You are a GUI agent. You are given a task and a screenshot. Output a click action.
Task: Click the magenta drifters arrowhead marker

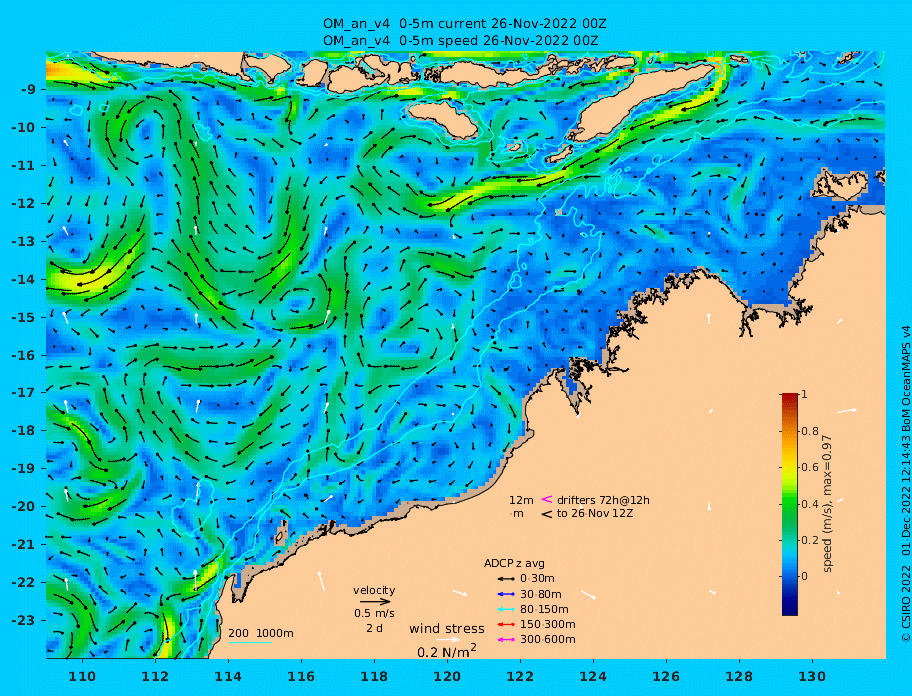coord(547,499)
